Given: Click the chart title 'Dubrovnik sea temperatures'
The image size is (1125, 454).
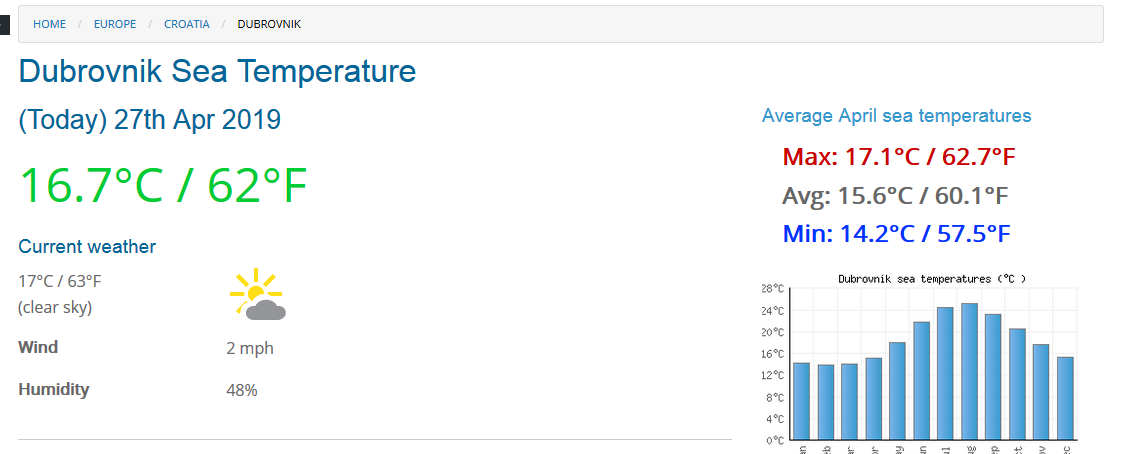Looking at the screenshot, I should click(x=932, y=279).
